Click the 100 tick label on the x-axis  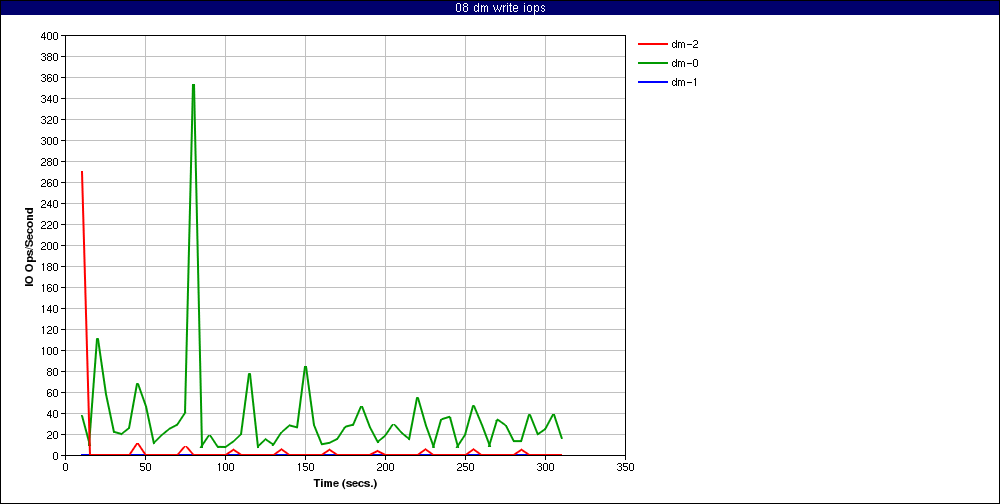coord(225,466)
